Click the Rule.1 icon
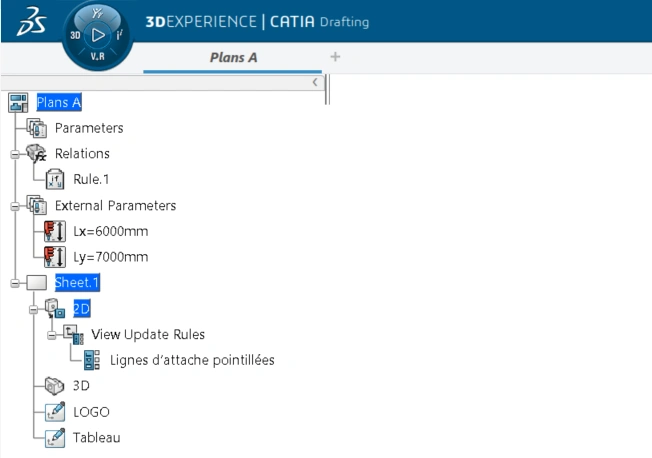The width and height of the screenshot is (652, 458). click(x=56, y=180)
